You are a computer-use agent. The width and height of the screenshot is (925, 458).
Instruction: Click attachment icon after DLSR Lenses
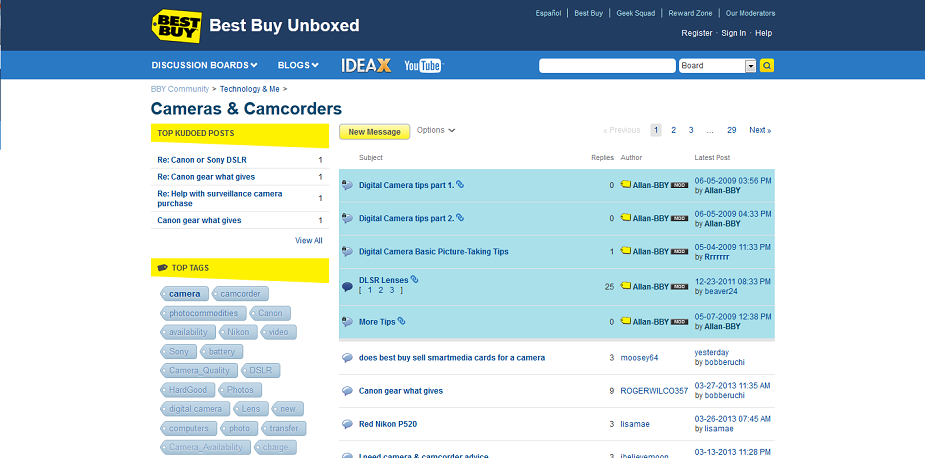tap(414, 279)
